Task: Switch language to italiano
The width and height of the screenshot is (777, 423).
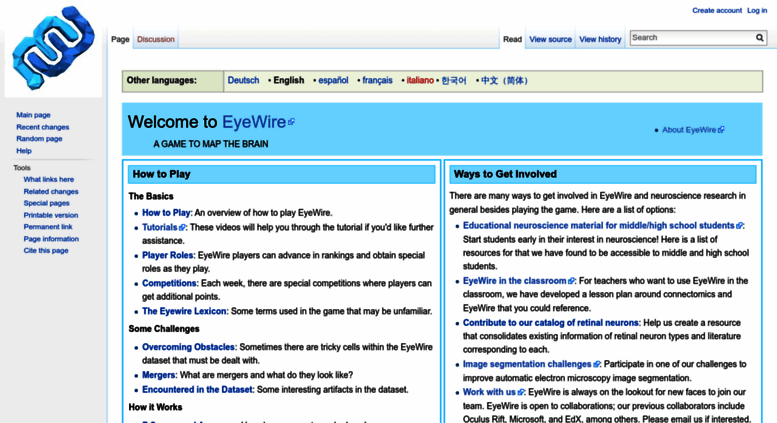Action: click(420, 80)
